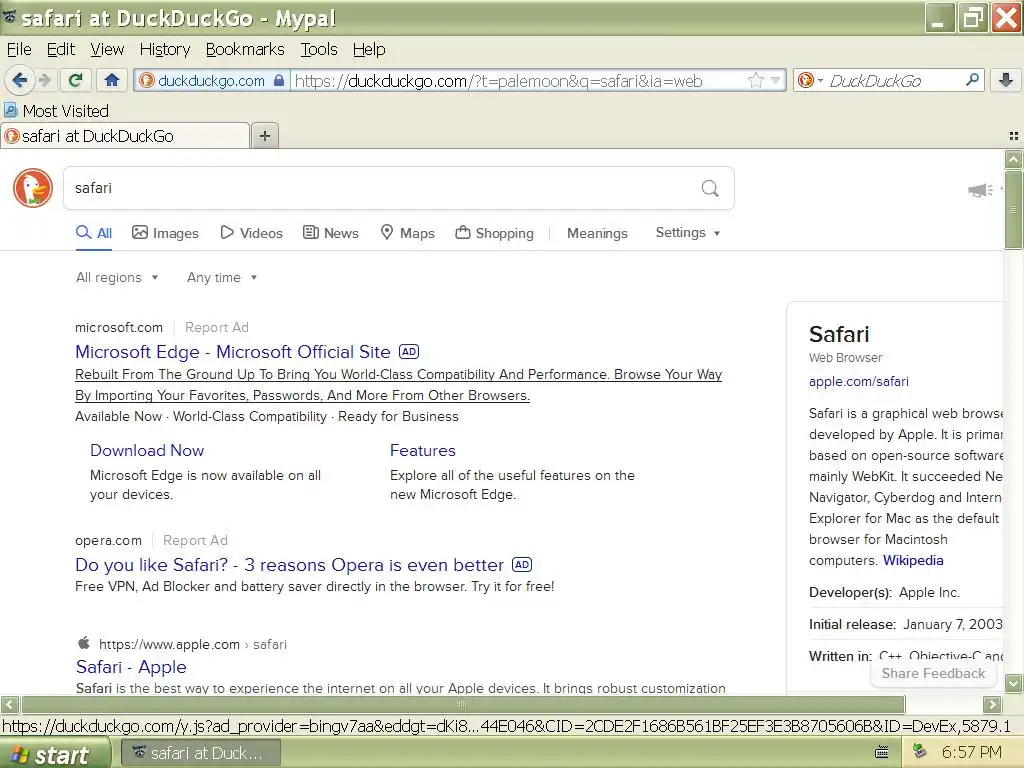Click the magnifier in the browser search bar

972,80
